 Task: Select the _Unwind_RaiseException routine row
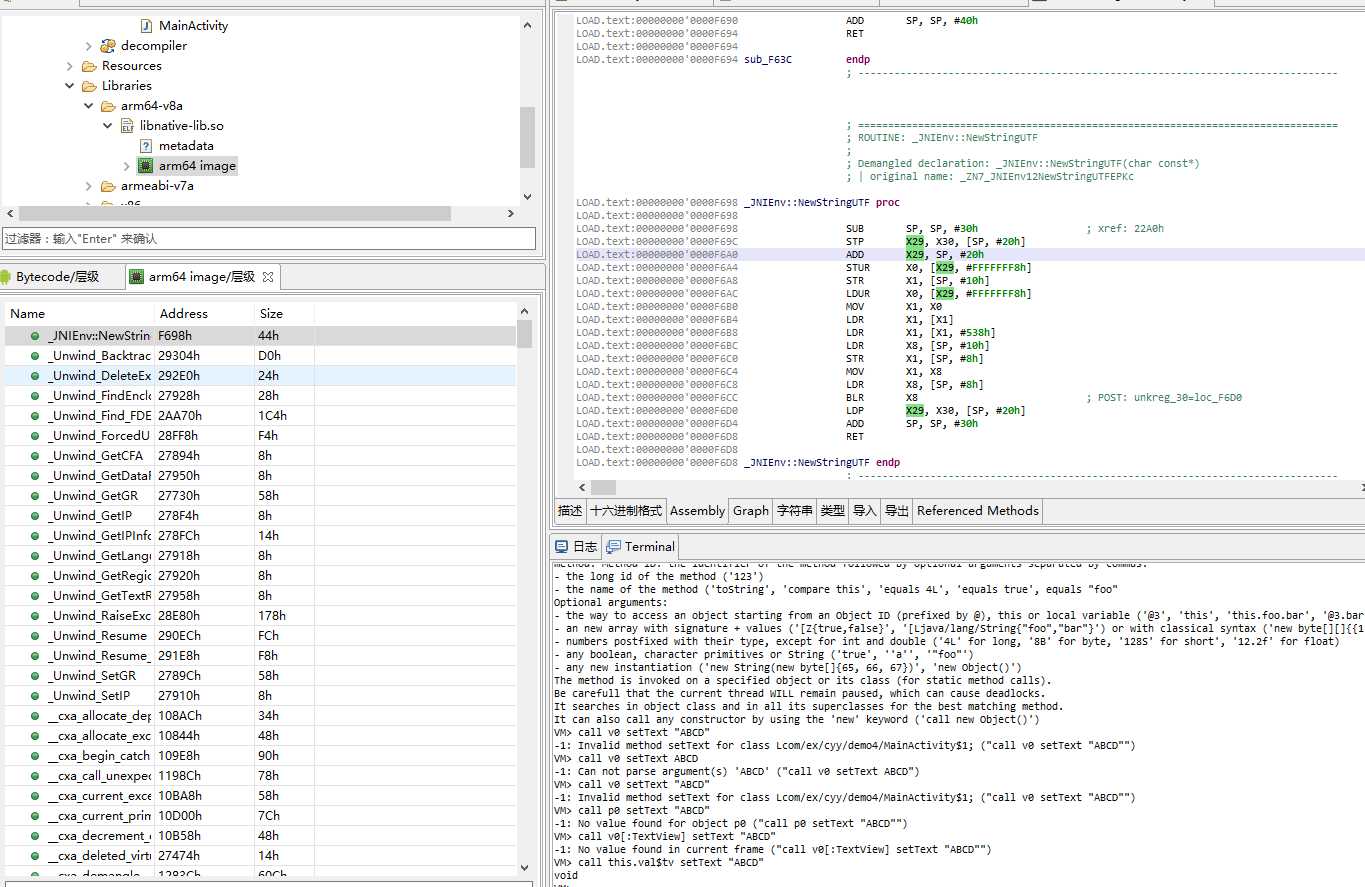(x=260, y=616)
